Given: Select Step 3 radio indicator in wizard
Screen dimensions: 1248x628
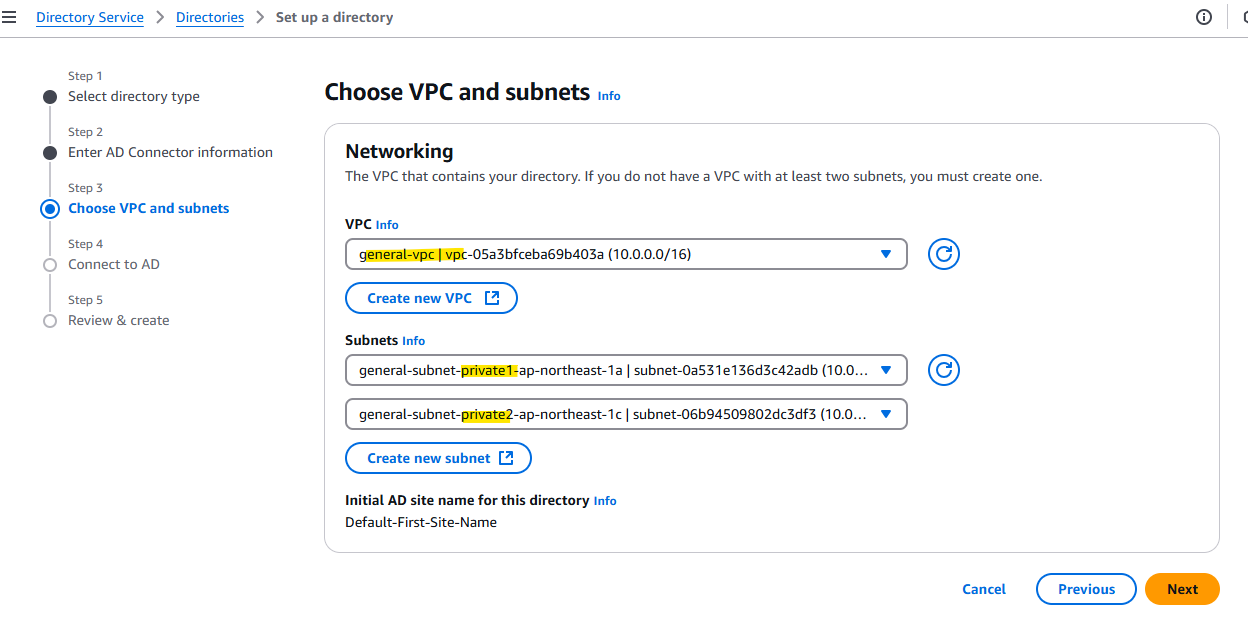Looking at the screenshot, I should (x=50, y=209).
